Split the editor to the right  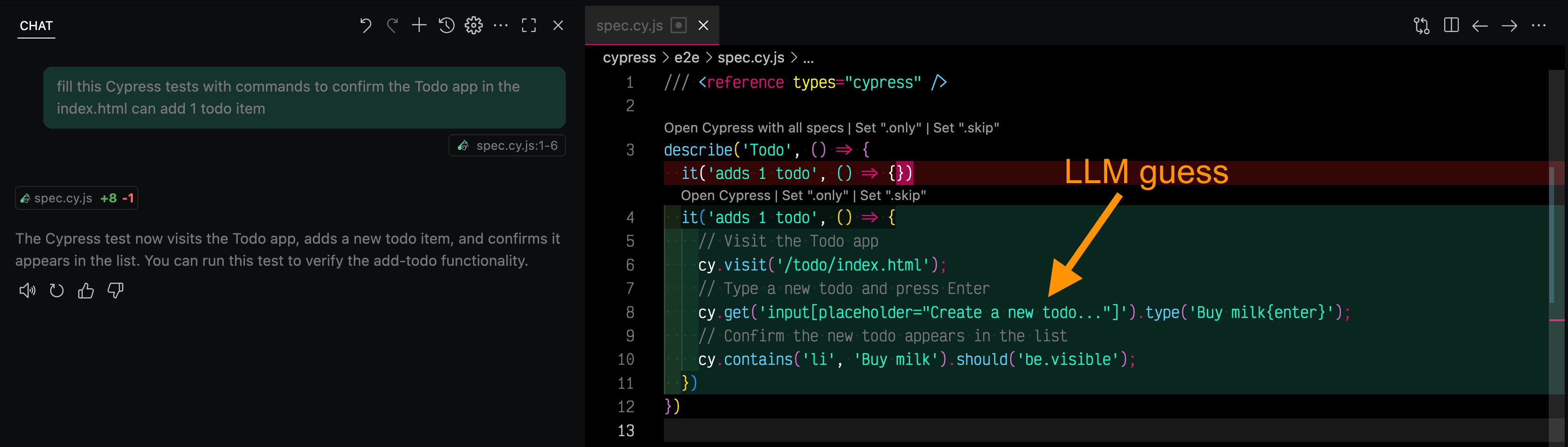click(x=1451, y=25)
